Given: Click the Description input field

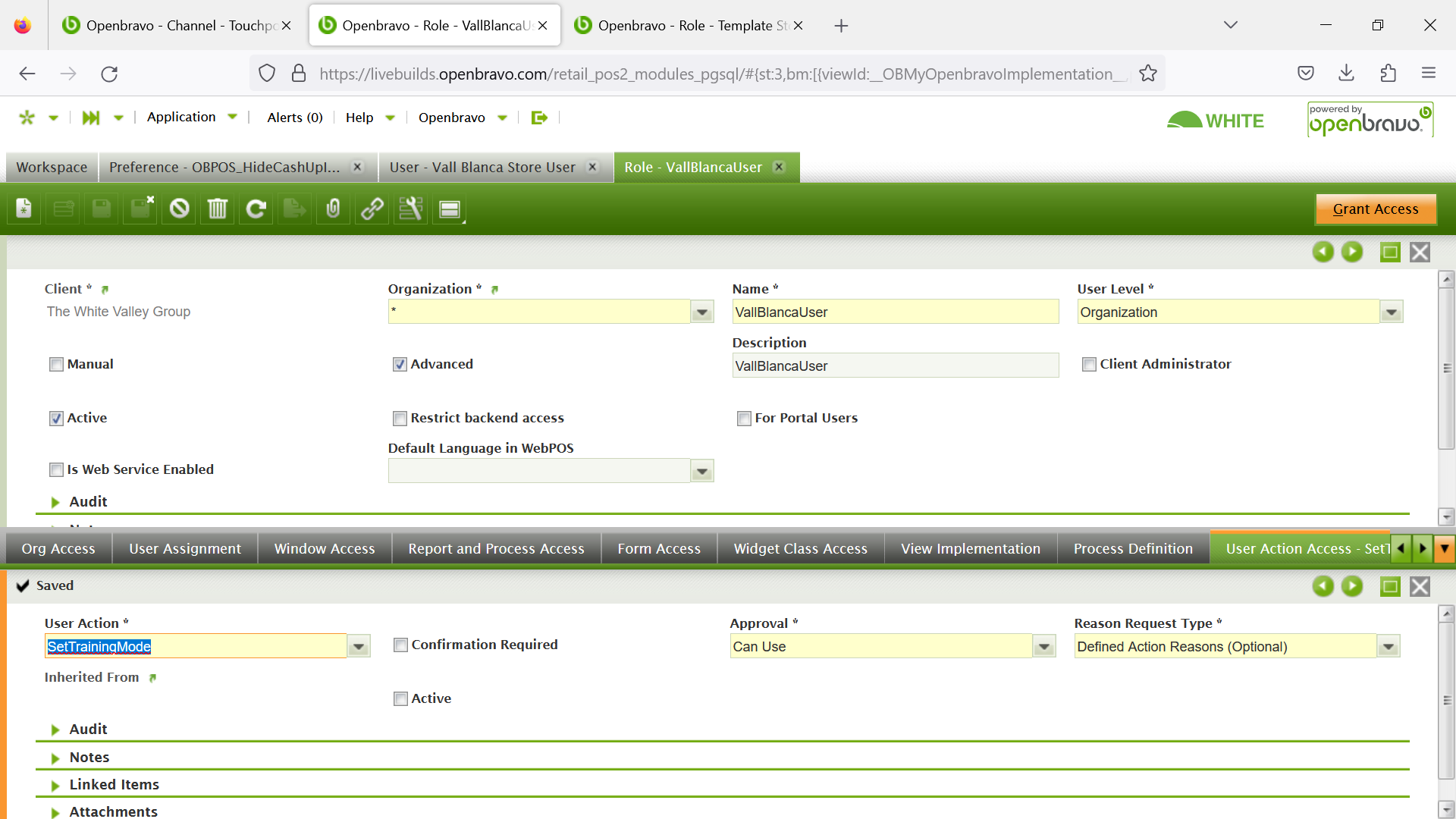Looking at the screenshot, I should click(895, 366).
